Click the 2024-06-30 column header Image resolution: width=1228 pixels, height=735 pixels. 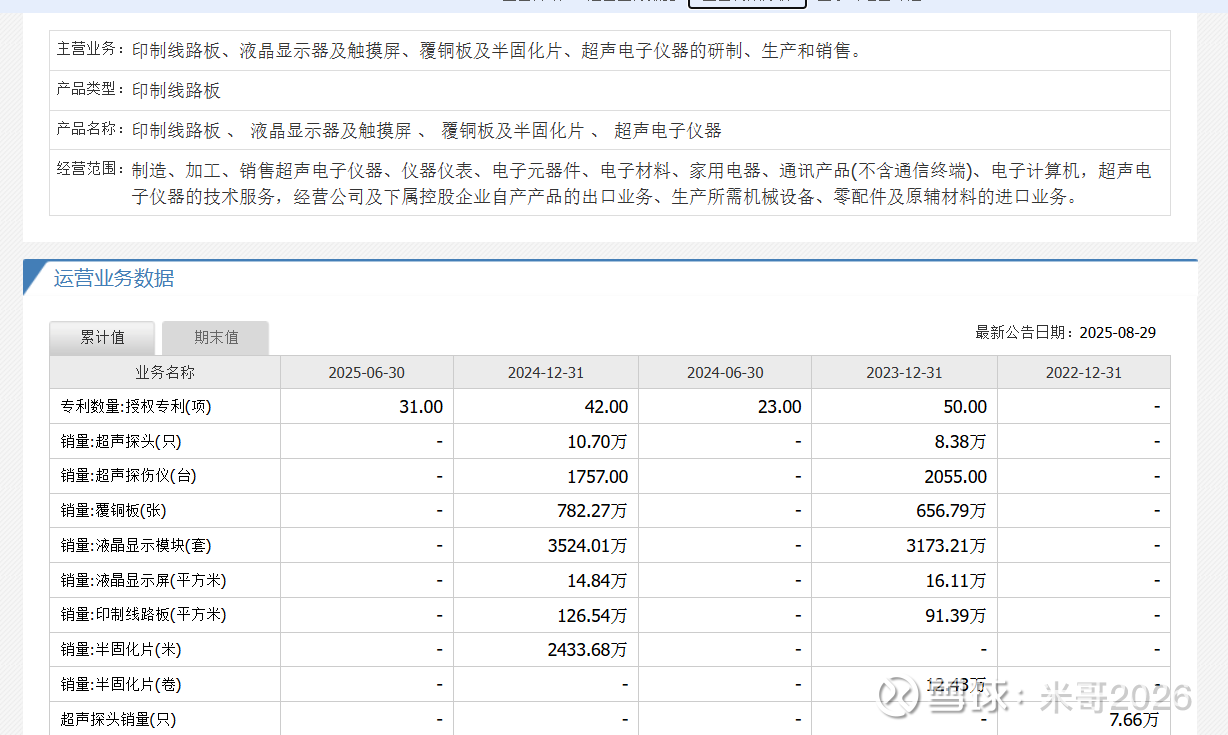pyautogui.click(x=725, y=373)
